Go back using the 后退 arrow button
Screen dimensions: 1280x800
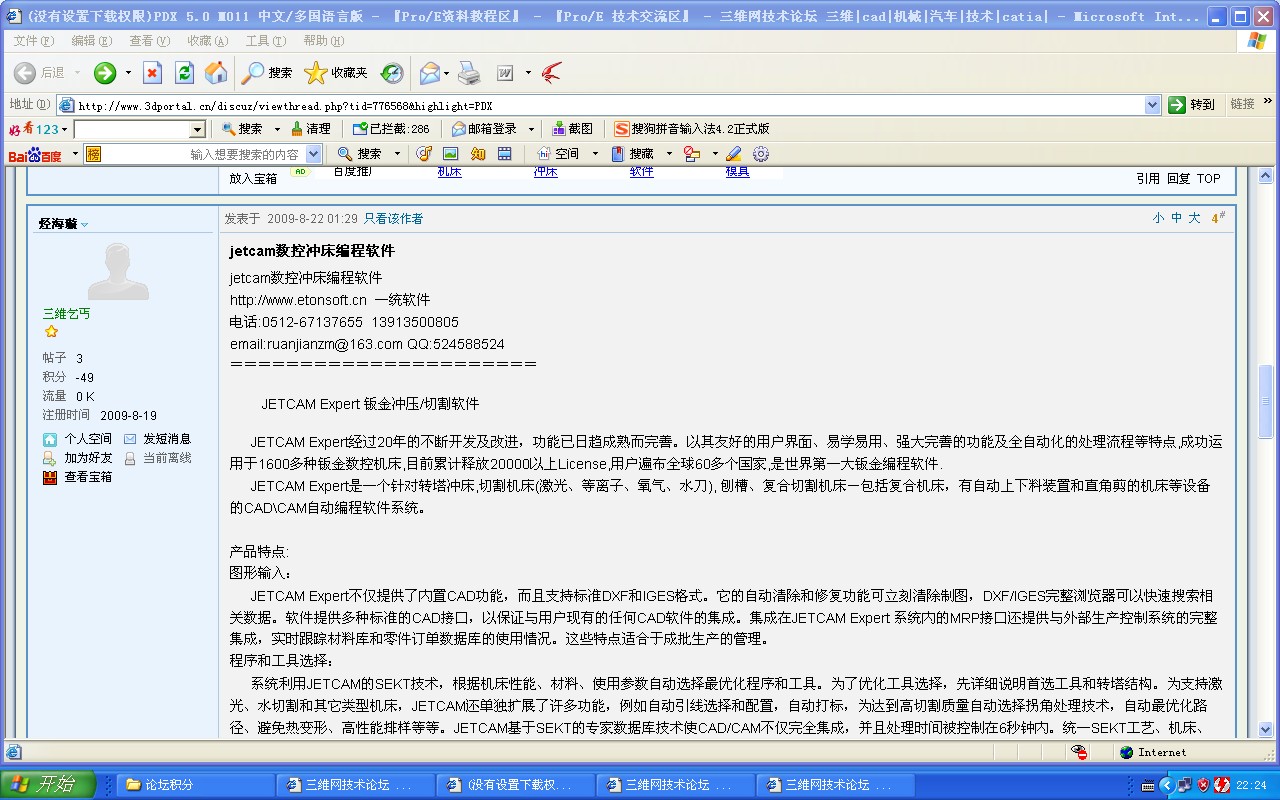click(x=39, y=73)
